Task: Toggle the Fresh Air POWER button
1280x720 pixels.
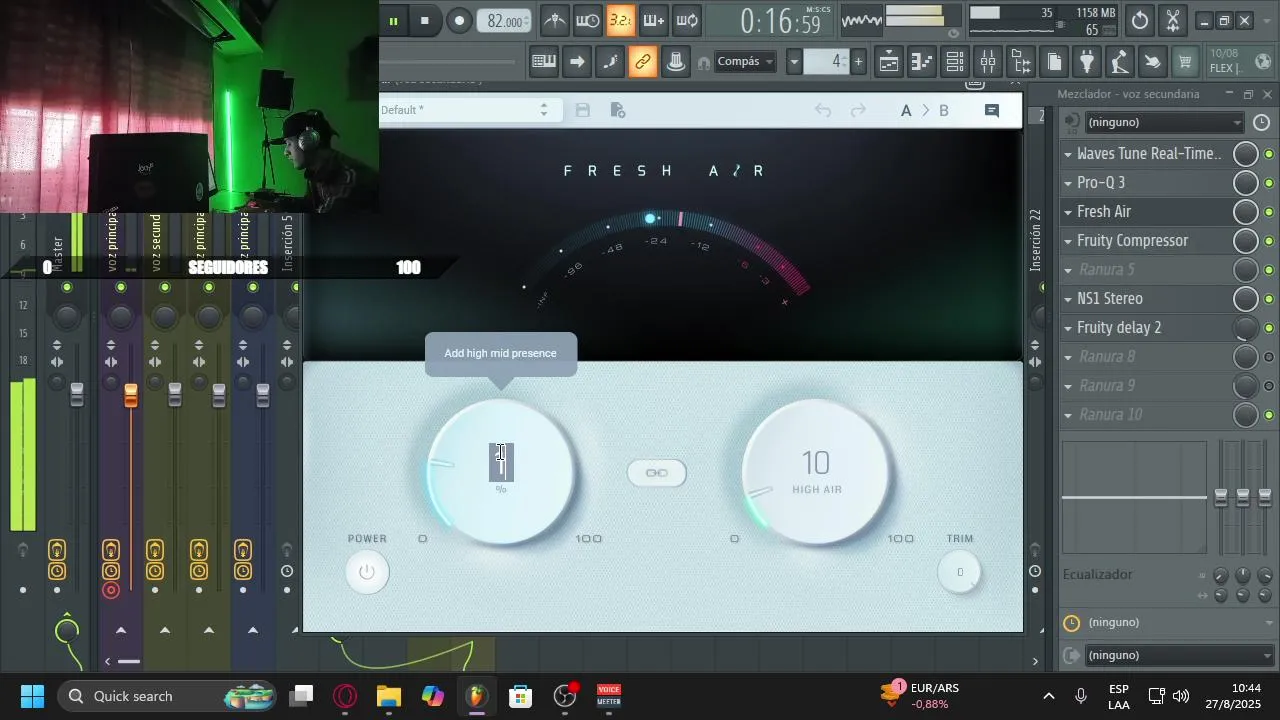Action: pos(367,572)
